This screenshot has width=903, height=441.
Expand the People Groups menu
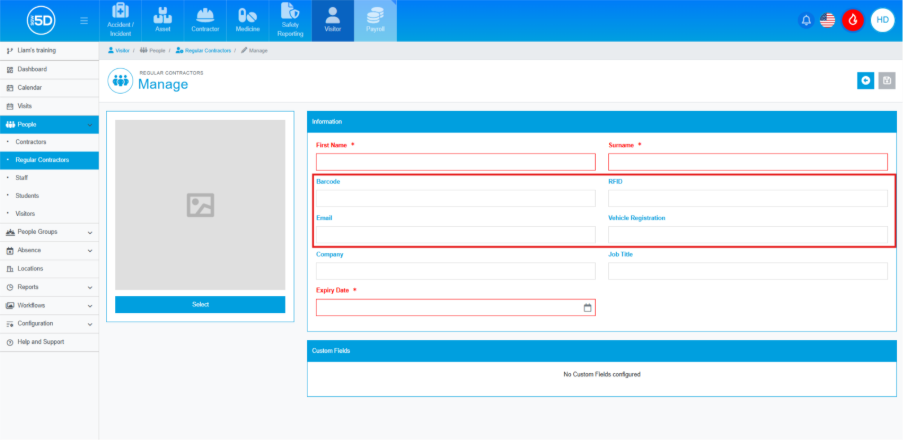[x=49, y=232]
